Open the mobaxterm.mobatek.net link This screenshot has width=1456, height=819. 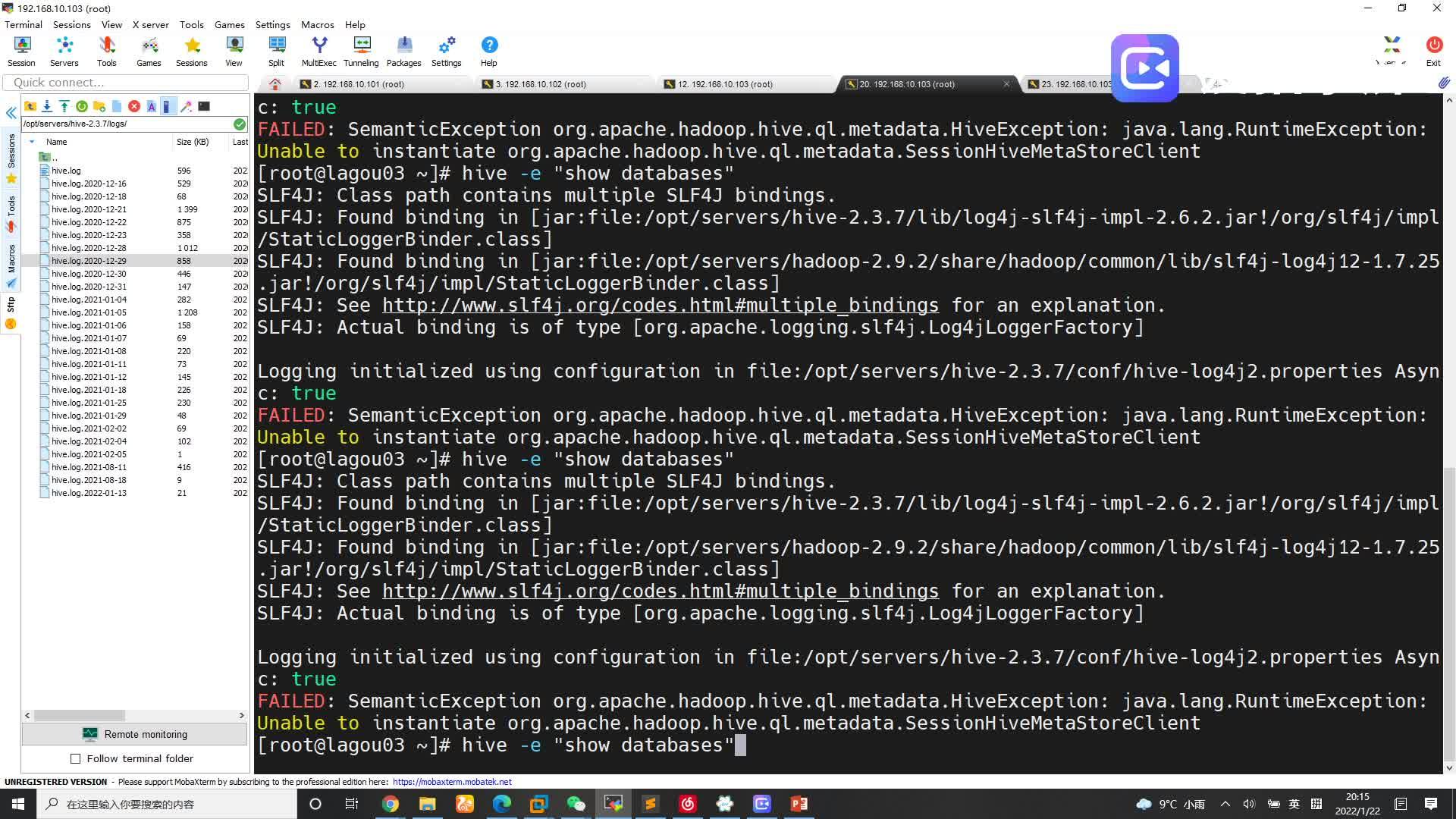pyautogui.click(x=452, y=782)
